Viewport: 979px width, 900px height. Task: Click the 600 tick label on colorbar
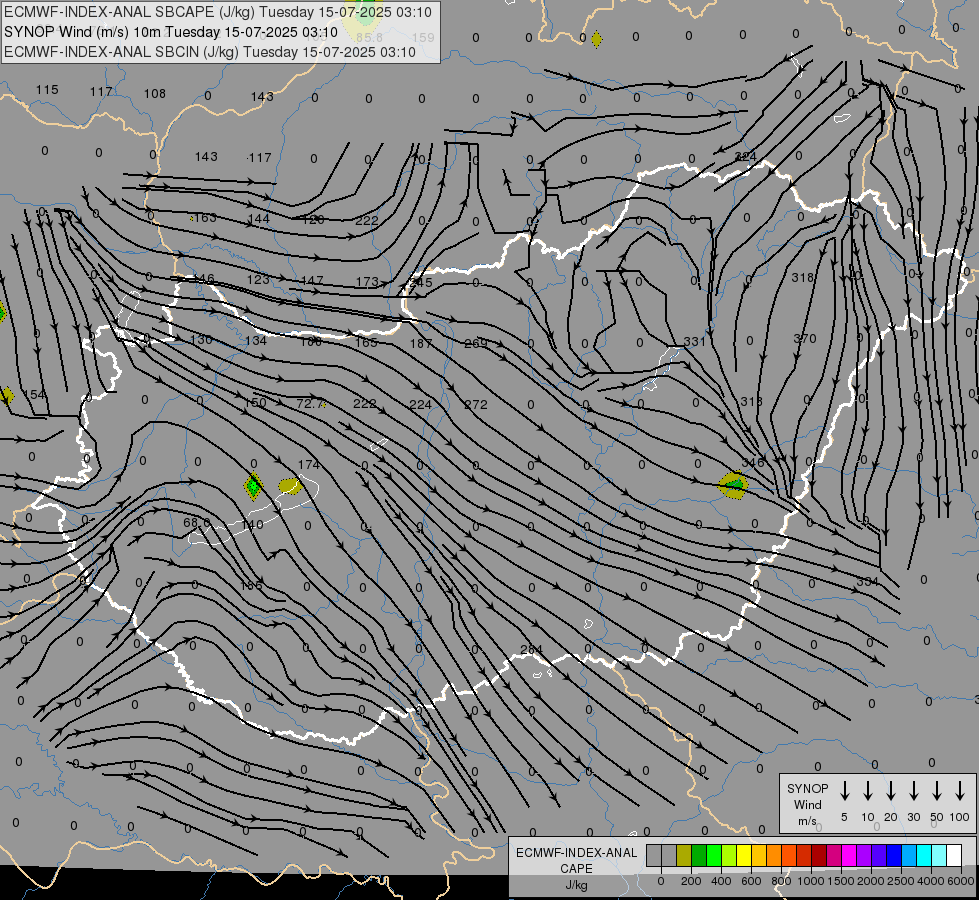[751, 881]
